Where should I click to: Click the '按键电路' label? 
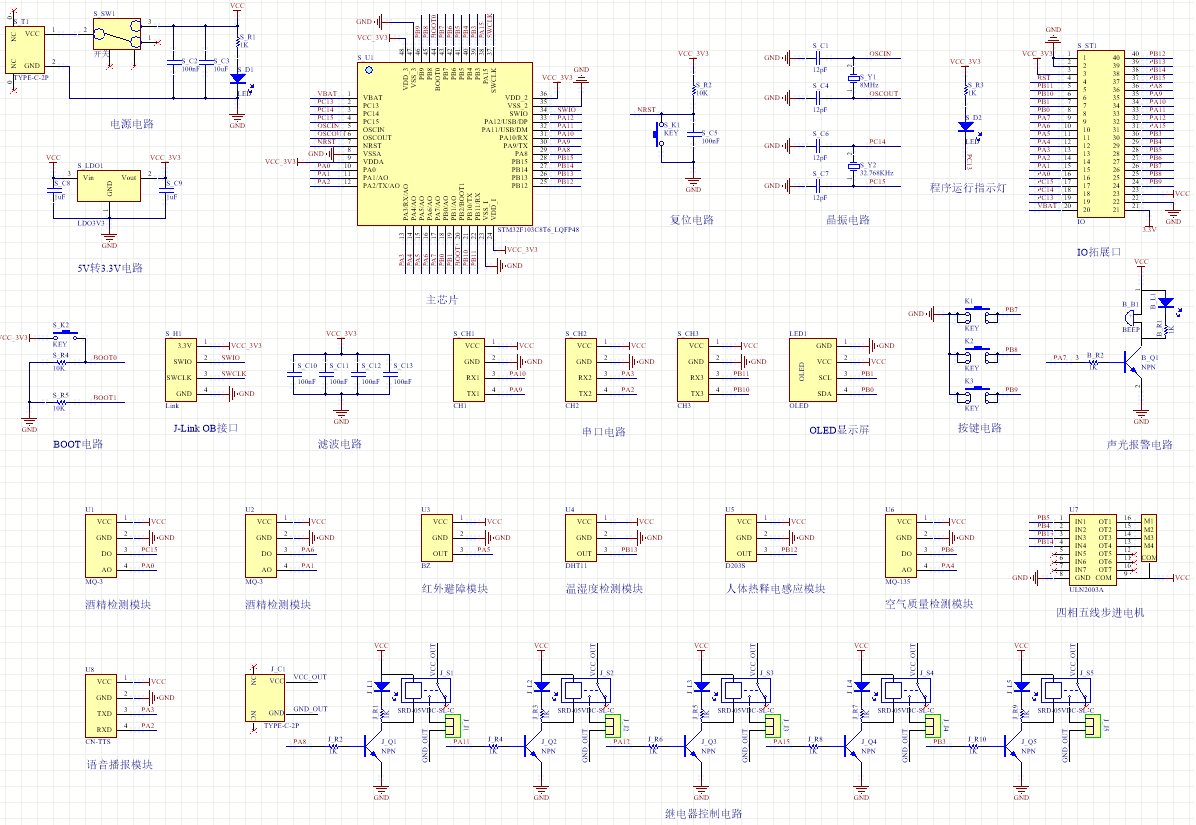[980, 428]
